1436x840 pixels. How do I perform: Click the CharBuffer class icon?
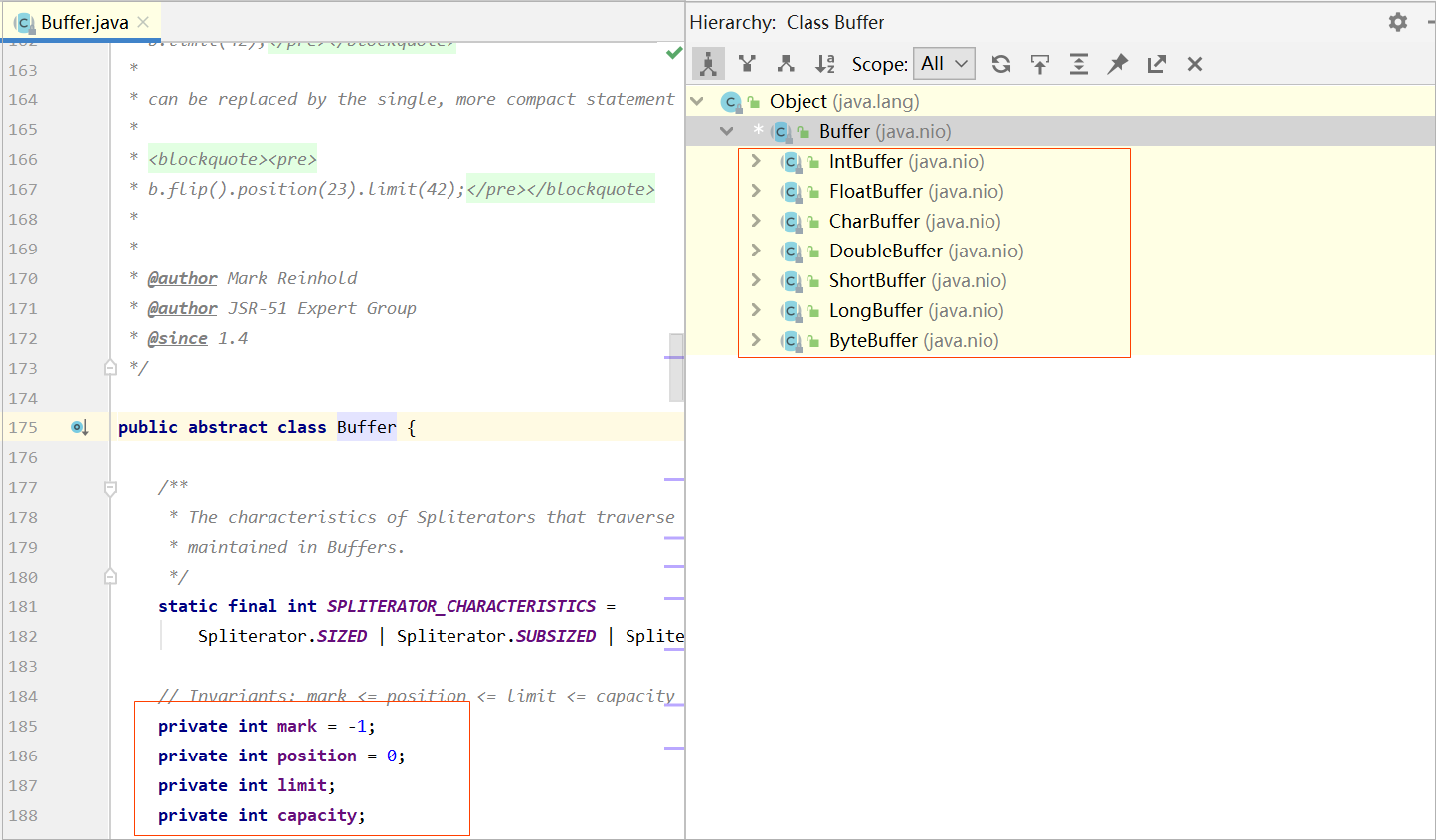point(792,222)
